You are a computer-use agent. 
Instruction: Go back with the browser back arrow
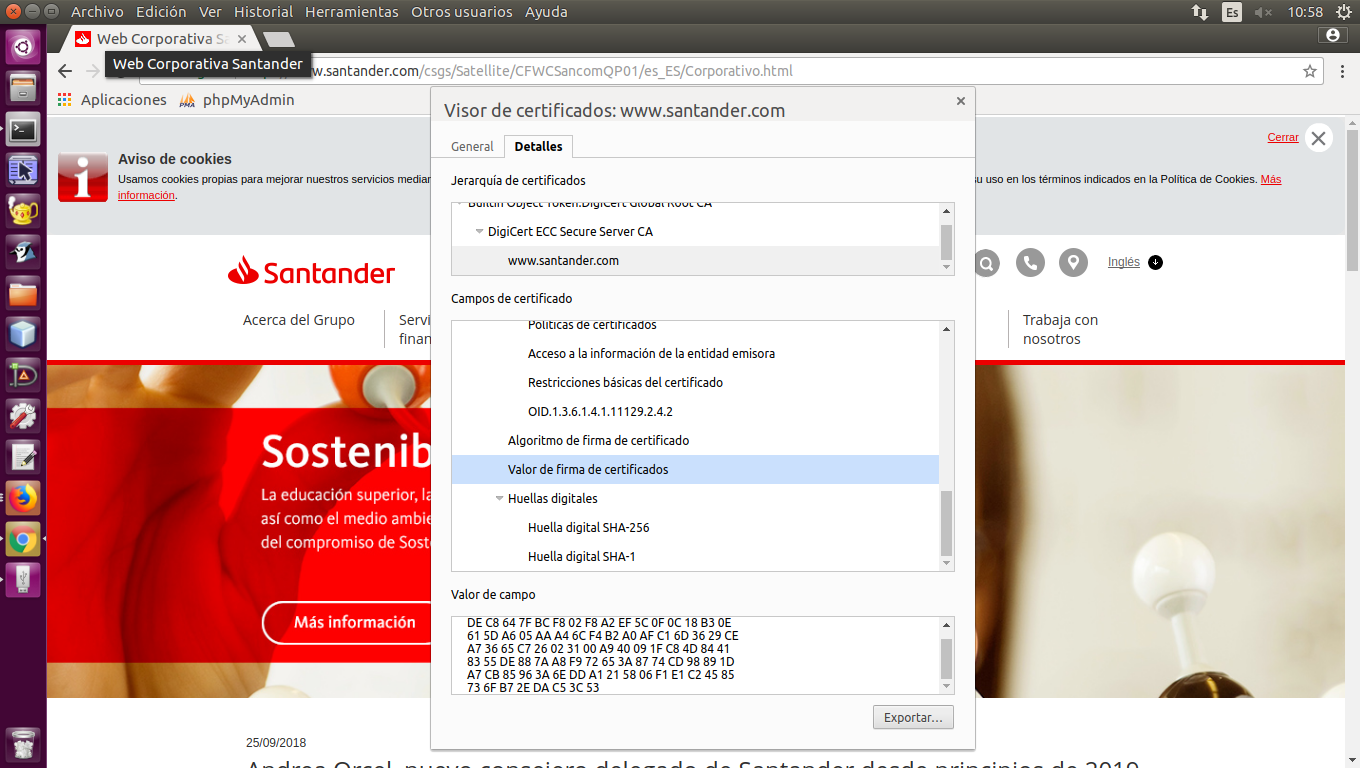pyautogui.click(x=65, y=71)
